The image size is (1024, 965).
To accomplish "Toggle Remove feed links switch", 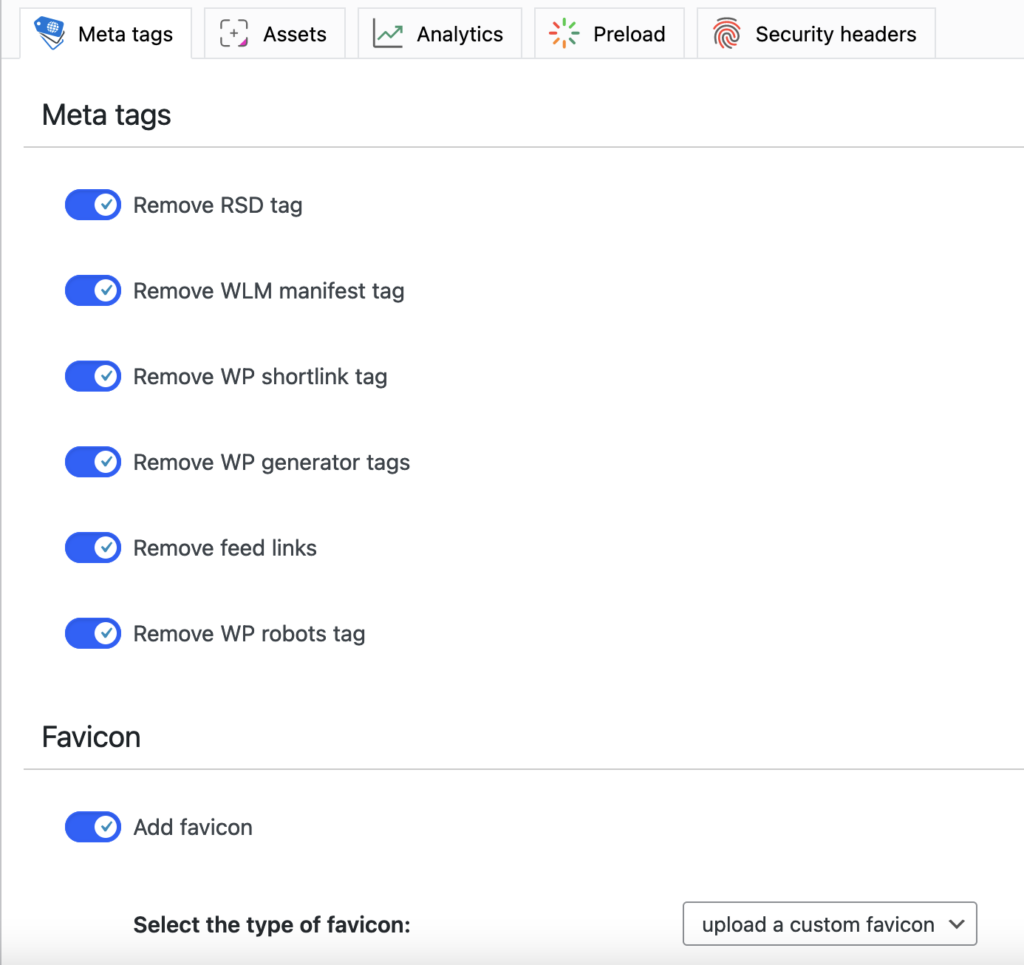I will click(x=93, y=548).
